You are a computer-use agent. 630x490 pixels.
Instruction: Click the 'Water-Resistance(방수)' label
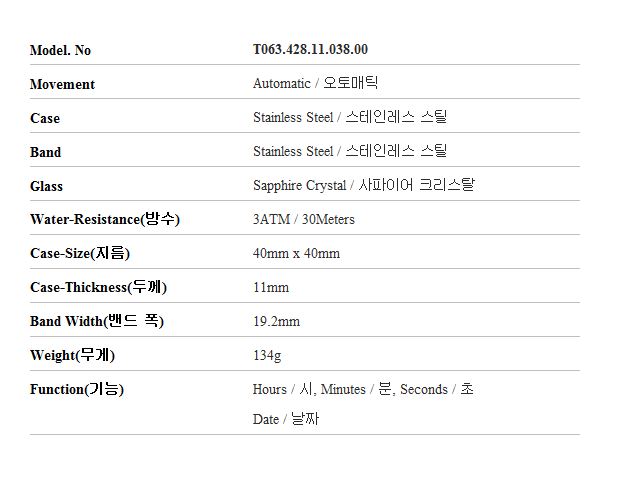click(x=105, y=219)
